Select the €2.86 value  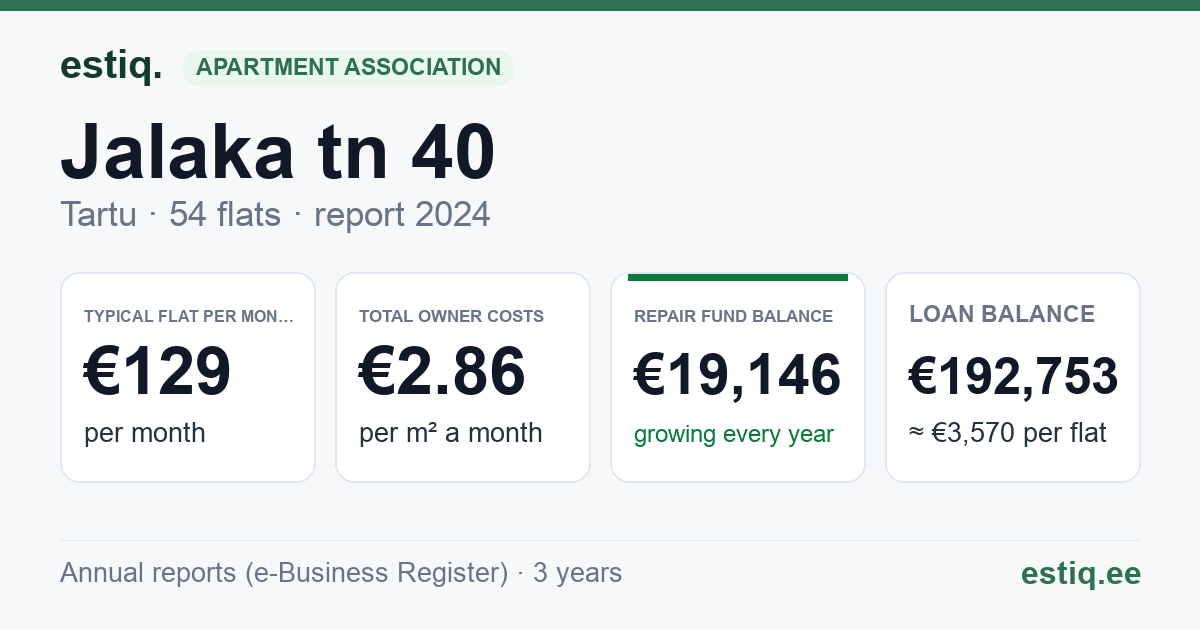[x=442, y=372]
